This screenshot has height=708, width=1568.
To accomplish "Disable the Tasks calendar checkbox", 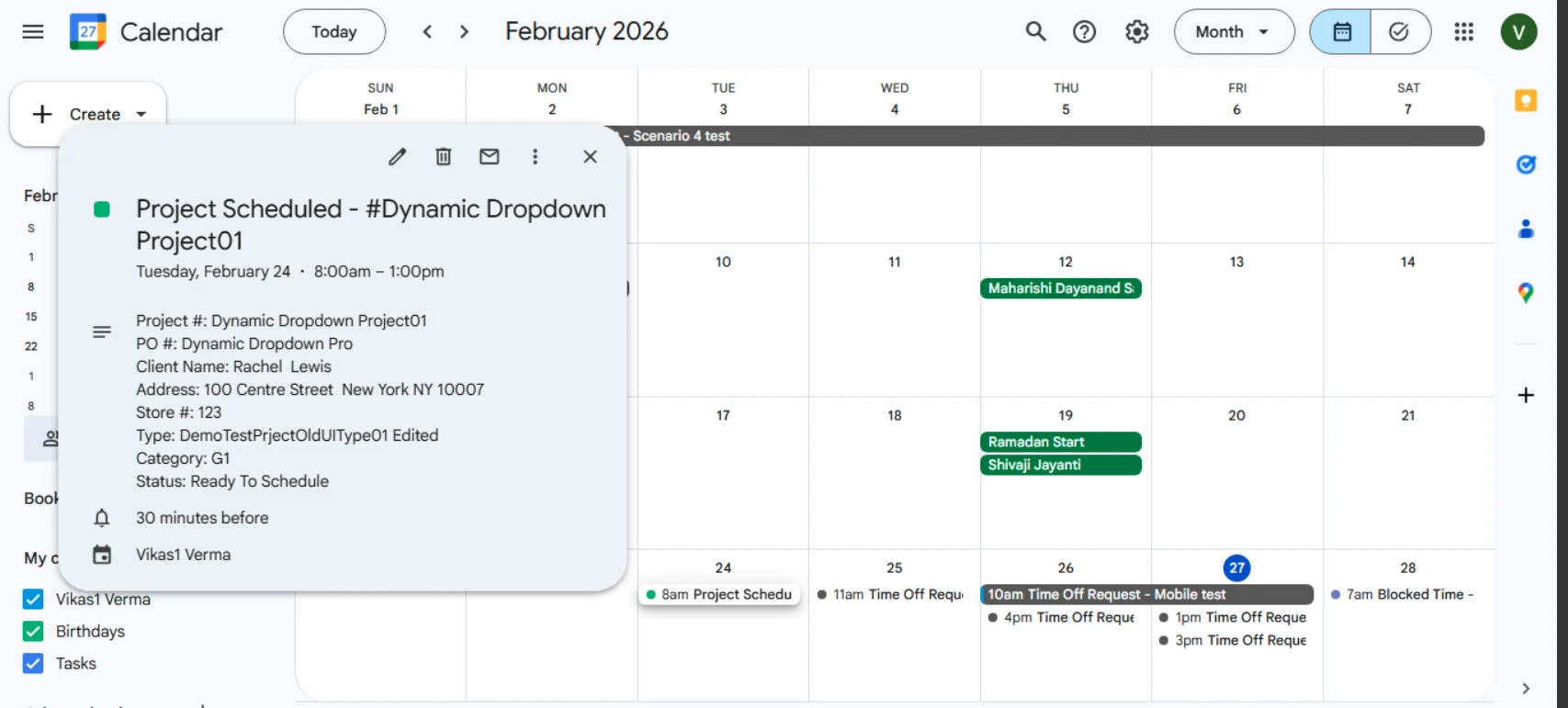I will click(33, 664).
